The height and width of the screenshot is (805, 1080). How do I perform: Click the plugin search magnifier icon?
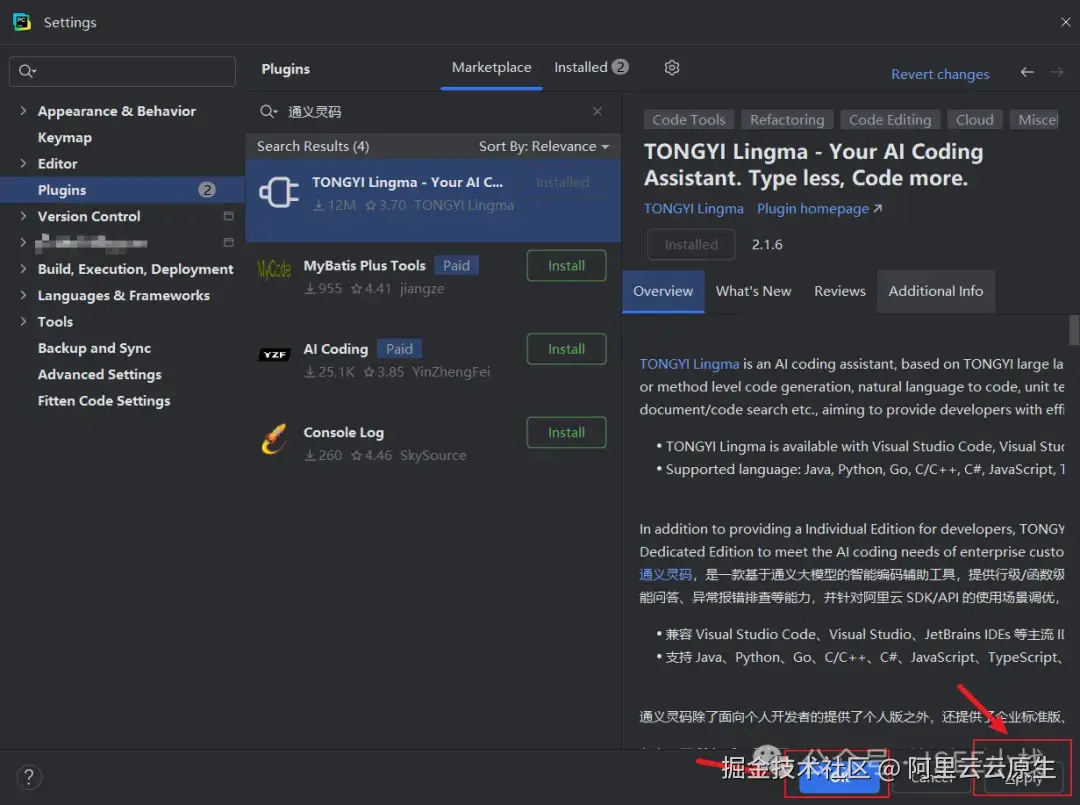pyautogui.click(x=268, y=112)
